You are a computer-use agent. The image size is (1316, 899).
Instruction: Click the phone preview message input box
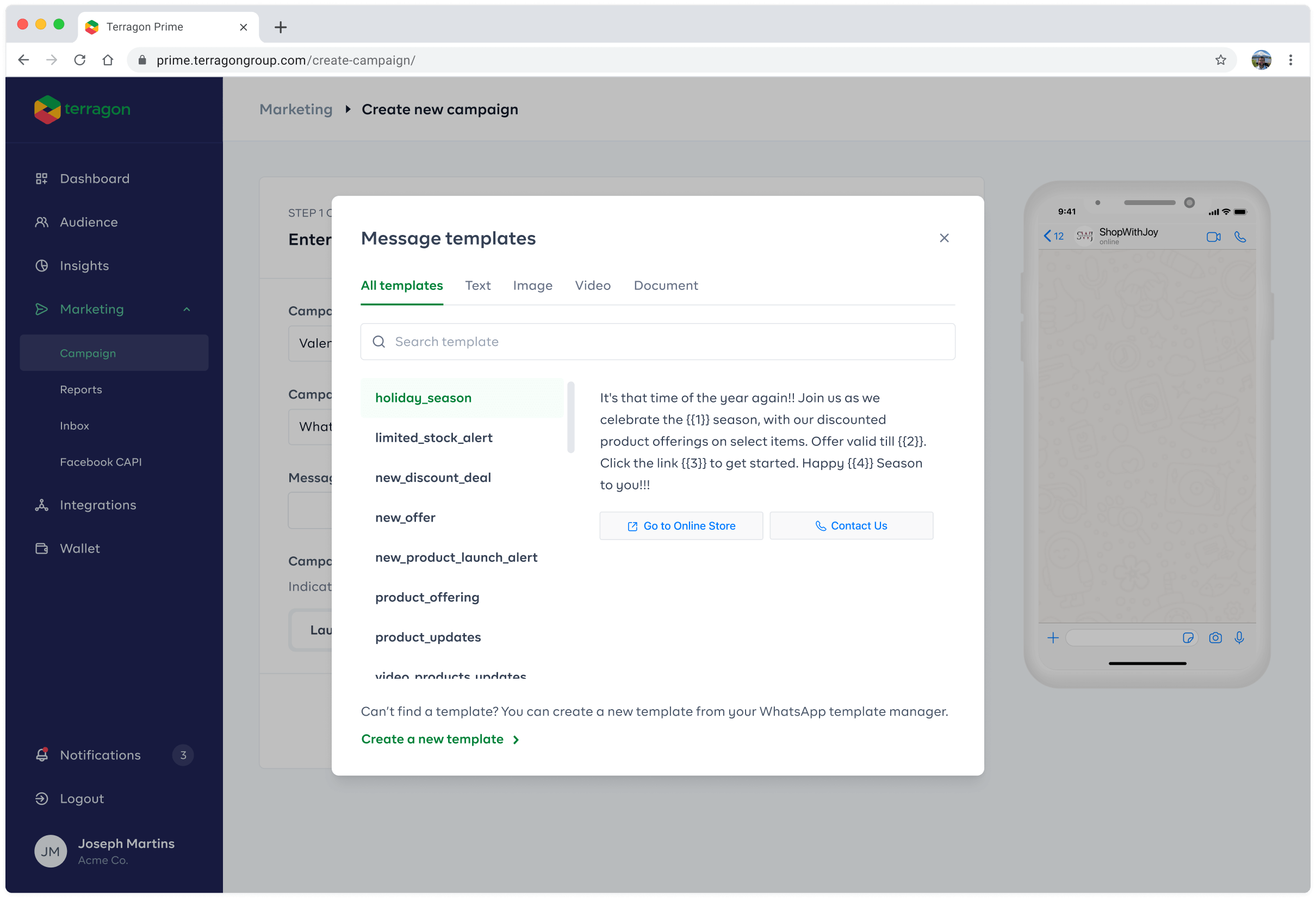tap(1132, 638)
